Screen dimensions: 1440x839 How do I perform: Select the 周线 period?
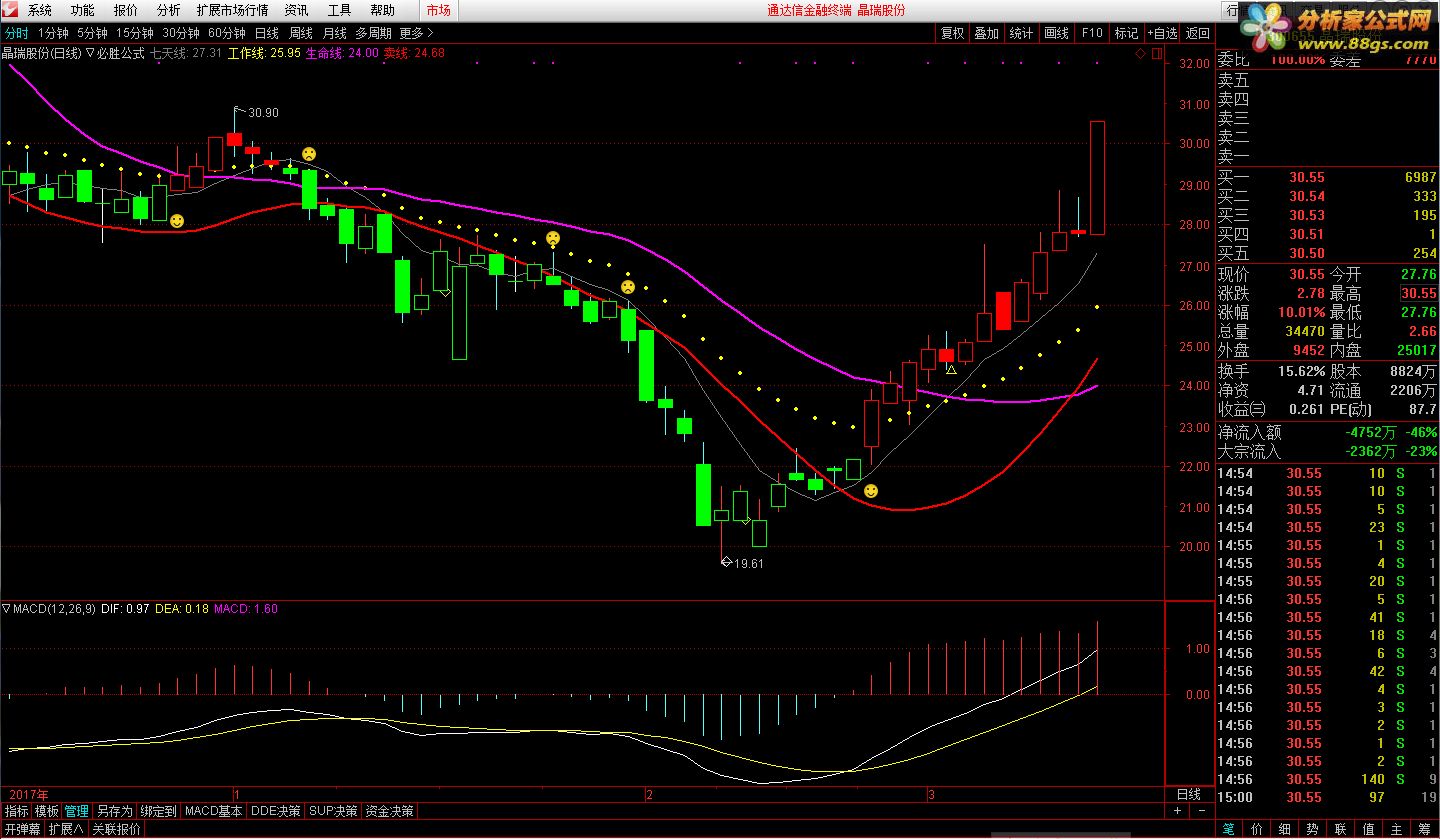coord(301,33)
